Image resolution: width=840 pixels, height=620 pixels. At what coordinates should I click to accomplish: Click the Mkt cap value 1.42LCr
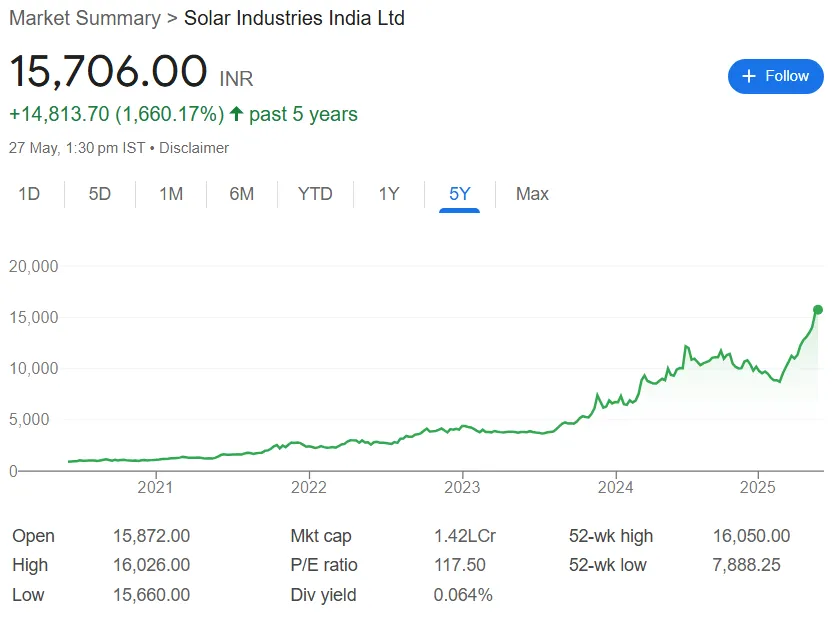point(465,536)
